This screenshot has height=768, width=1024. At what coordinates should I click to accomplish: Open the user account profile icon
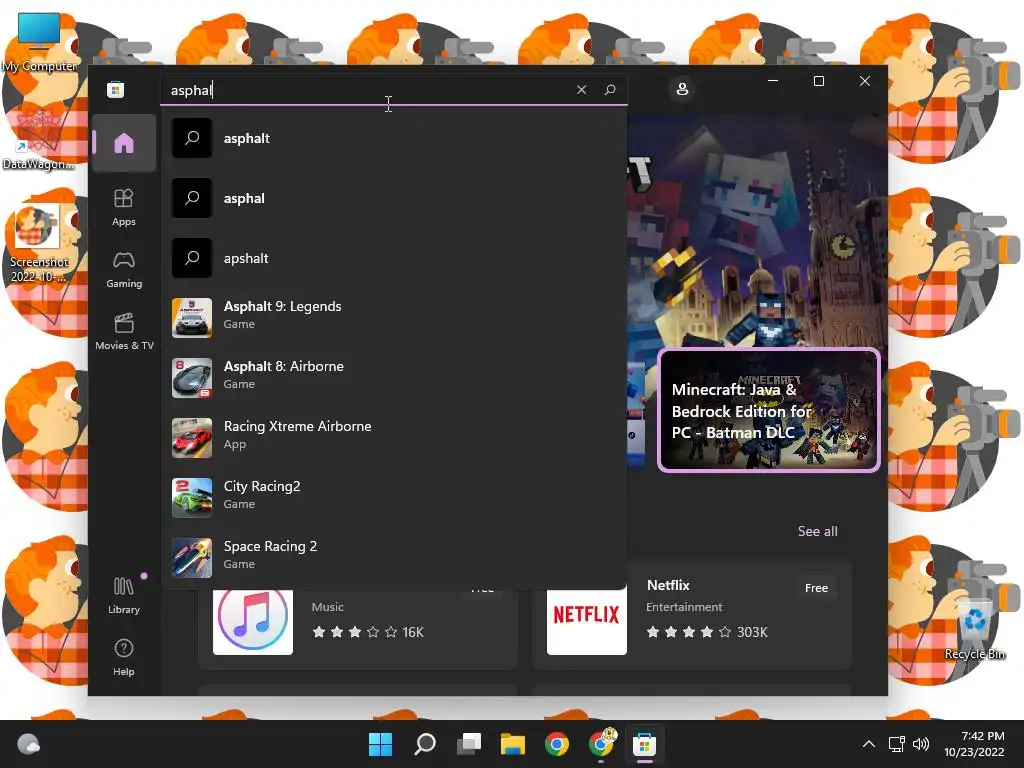(x=682, y=89)
